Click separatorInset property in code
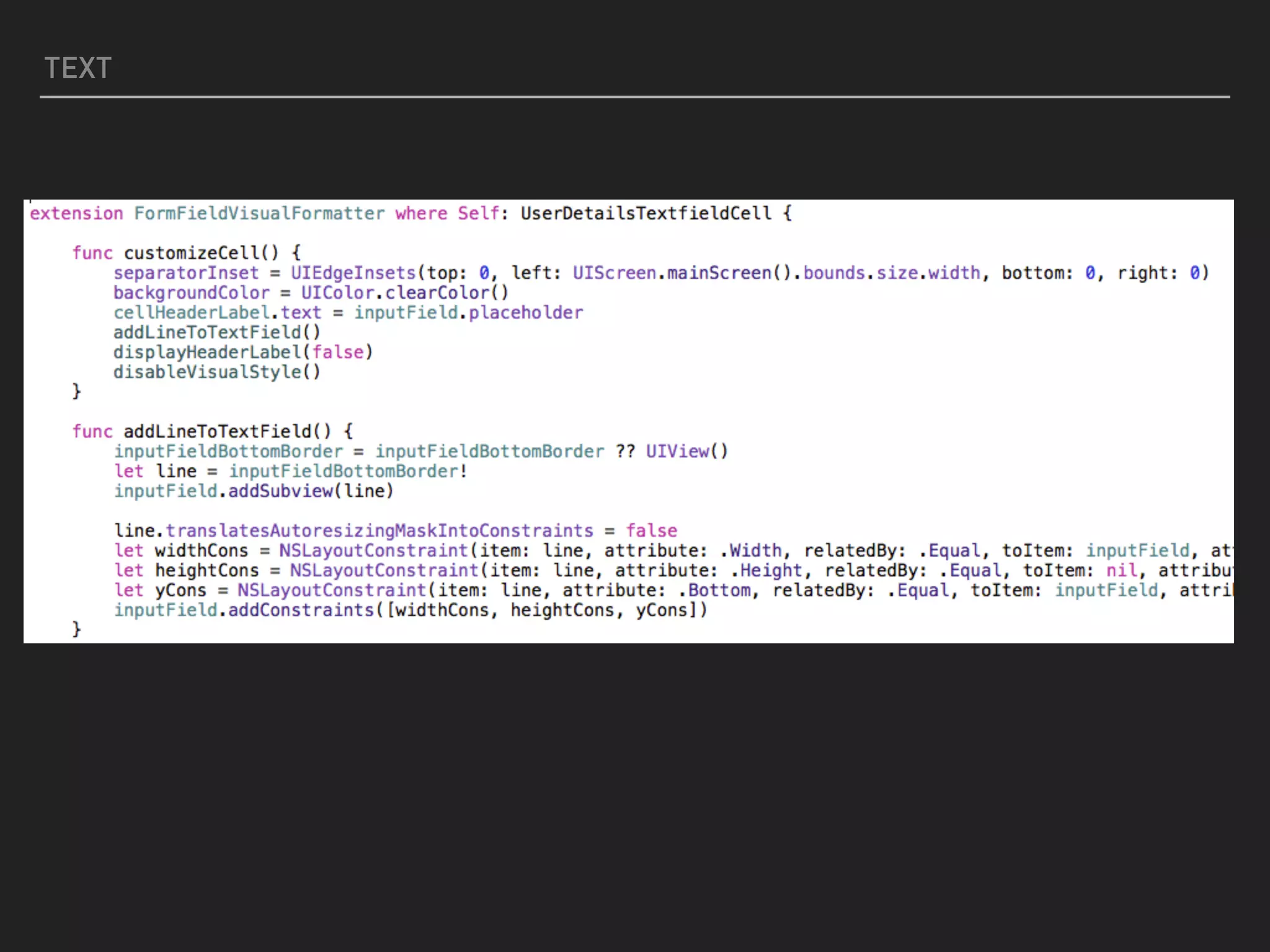The height and width of the screenshot is (952, 1270). point(185,273)
